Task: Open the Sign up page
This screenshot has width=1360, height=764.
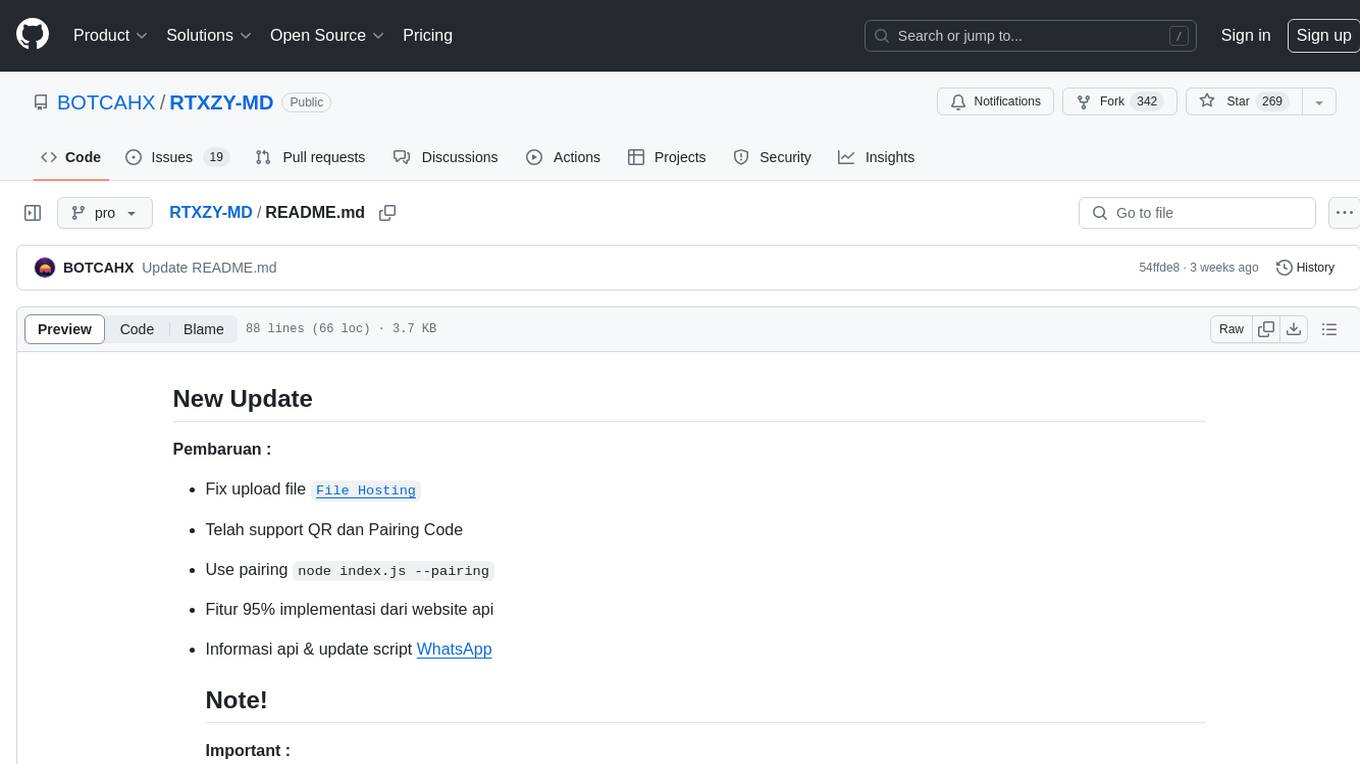Action: click(x=1323, y=35)
